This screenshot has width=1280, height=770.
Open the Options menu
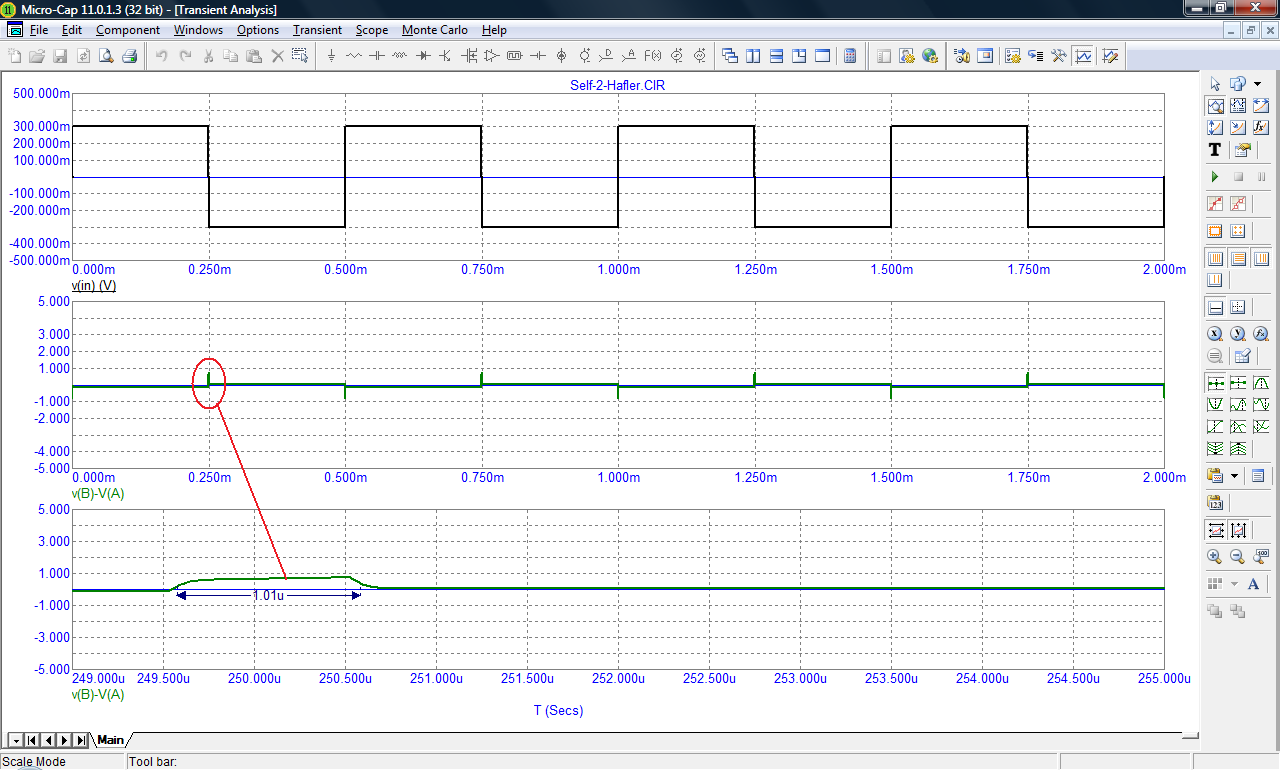click(x=257, y=30)
